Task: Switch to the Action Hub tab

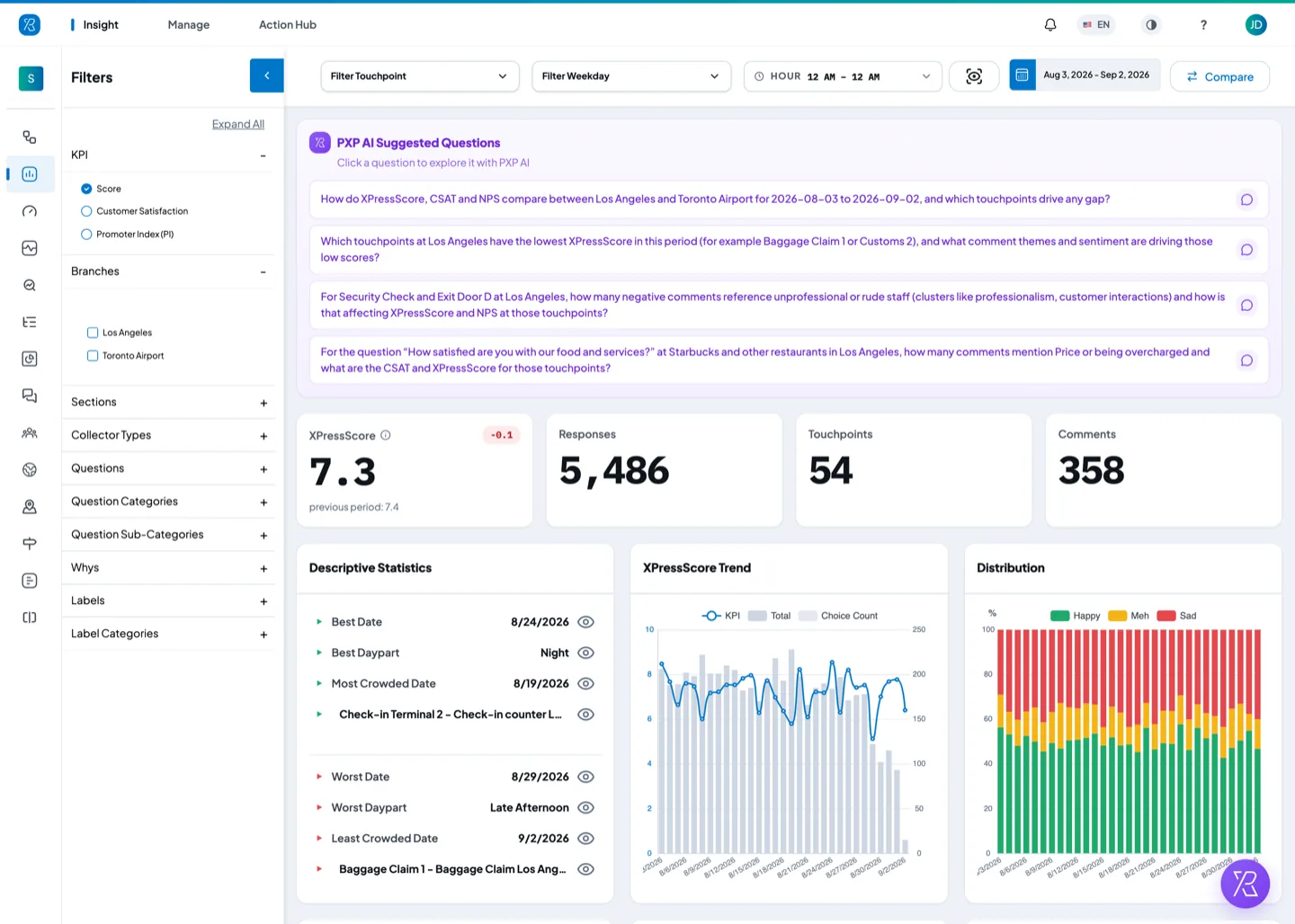Action: click(288, 25)
